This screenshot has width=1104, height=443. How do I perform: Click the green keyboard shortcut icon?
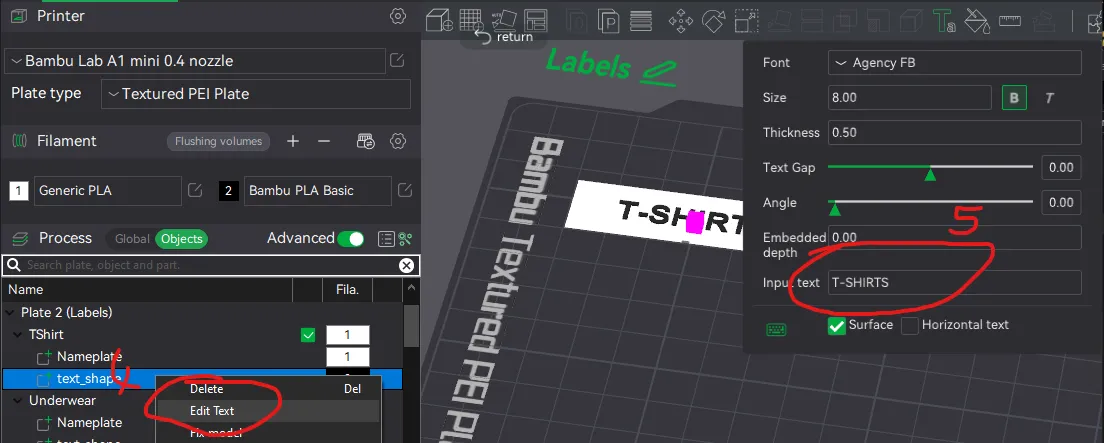(777, 329)
